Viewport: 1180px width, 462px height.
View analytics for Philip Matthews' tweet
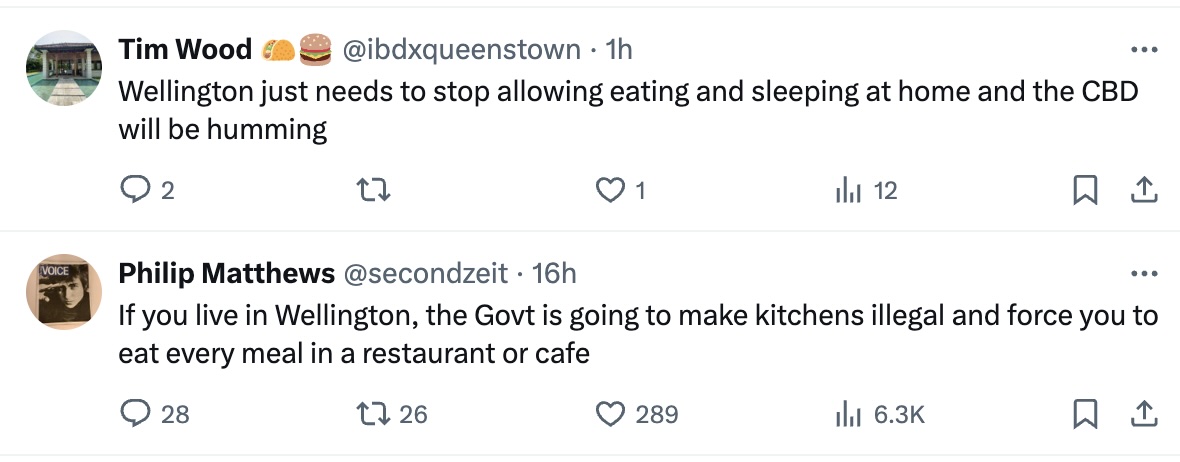[847, 414]
